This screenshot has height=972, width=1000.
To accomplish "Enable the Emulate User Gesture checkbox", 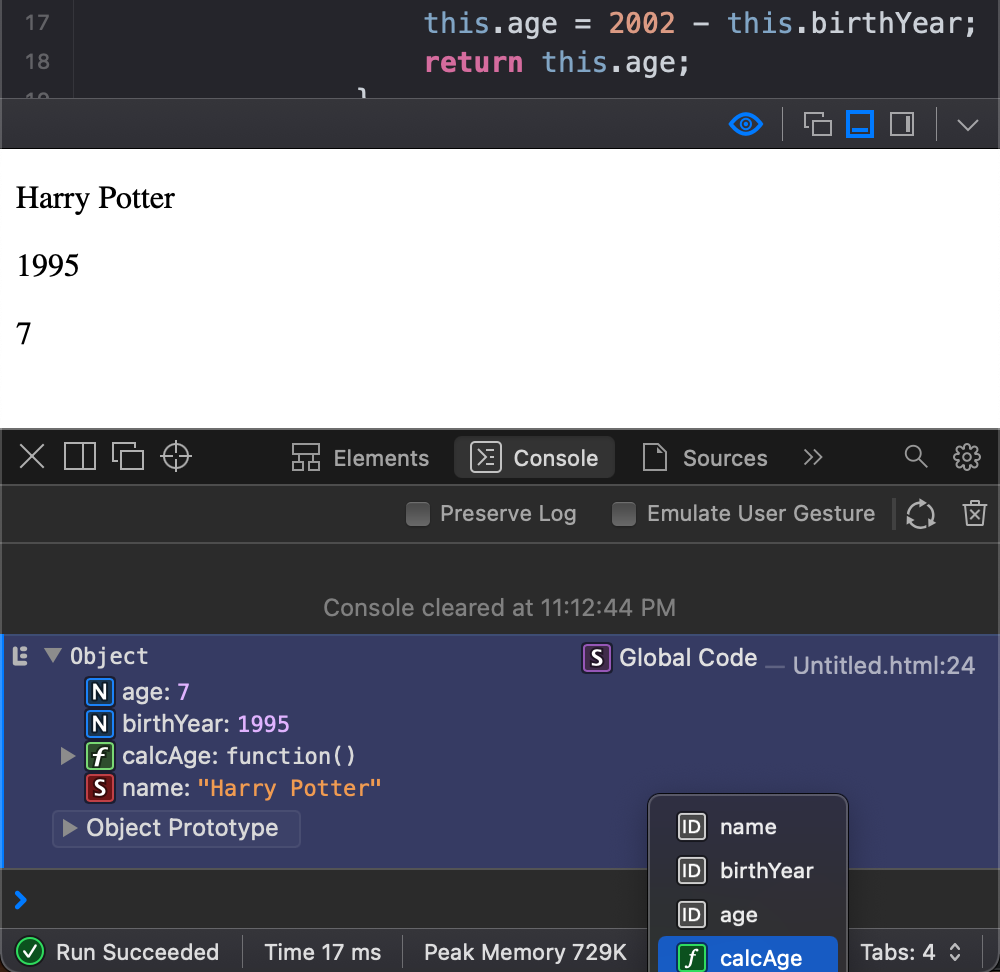I will (x=624, y=514).
